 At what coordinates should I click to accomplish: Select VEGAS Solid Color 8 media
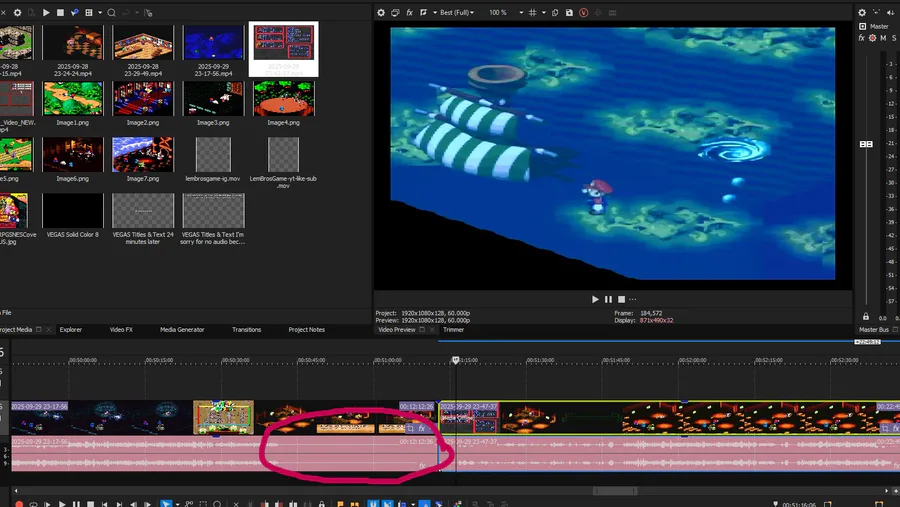(x=73, y=211)
